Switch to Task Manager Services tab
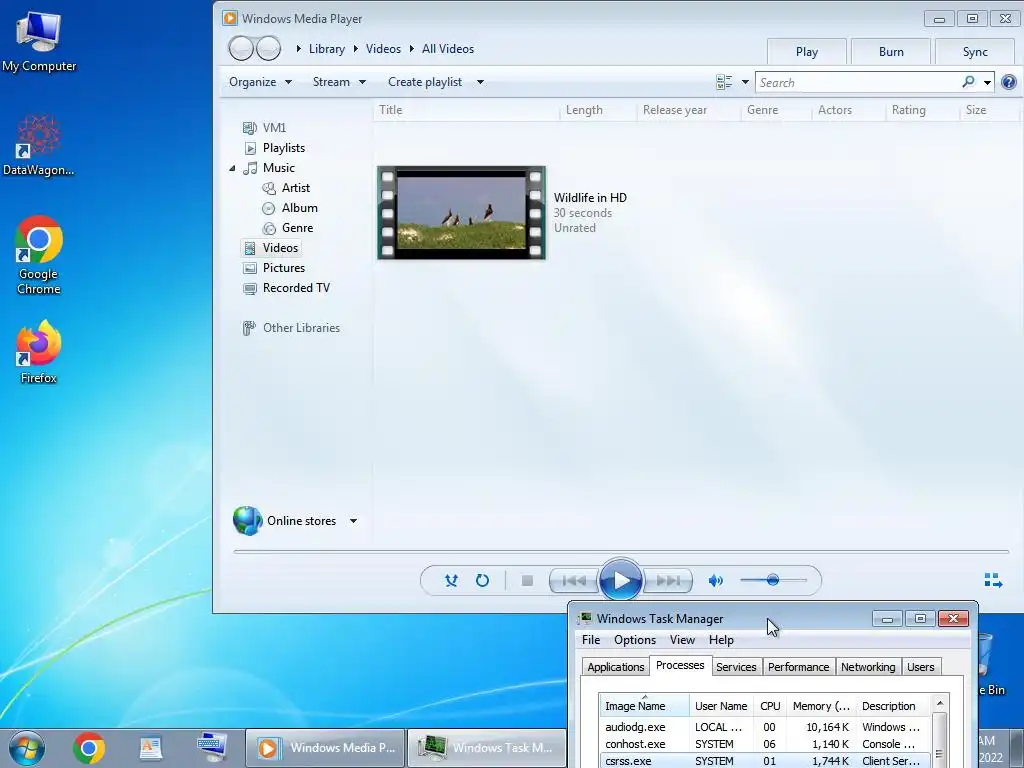The width and height of the screenshot is (1024, 768). click(x=736, y=667)
